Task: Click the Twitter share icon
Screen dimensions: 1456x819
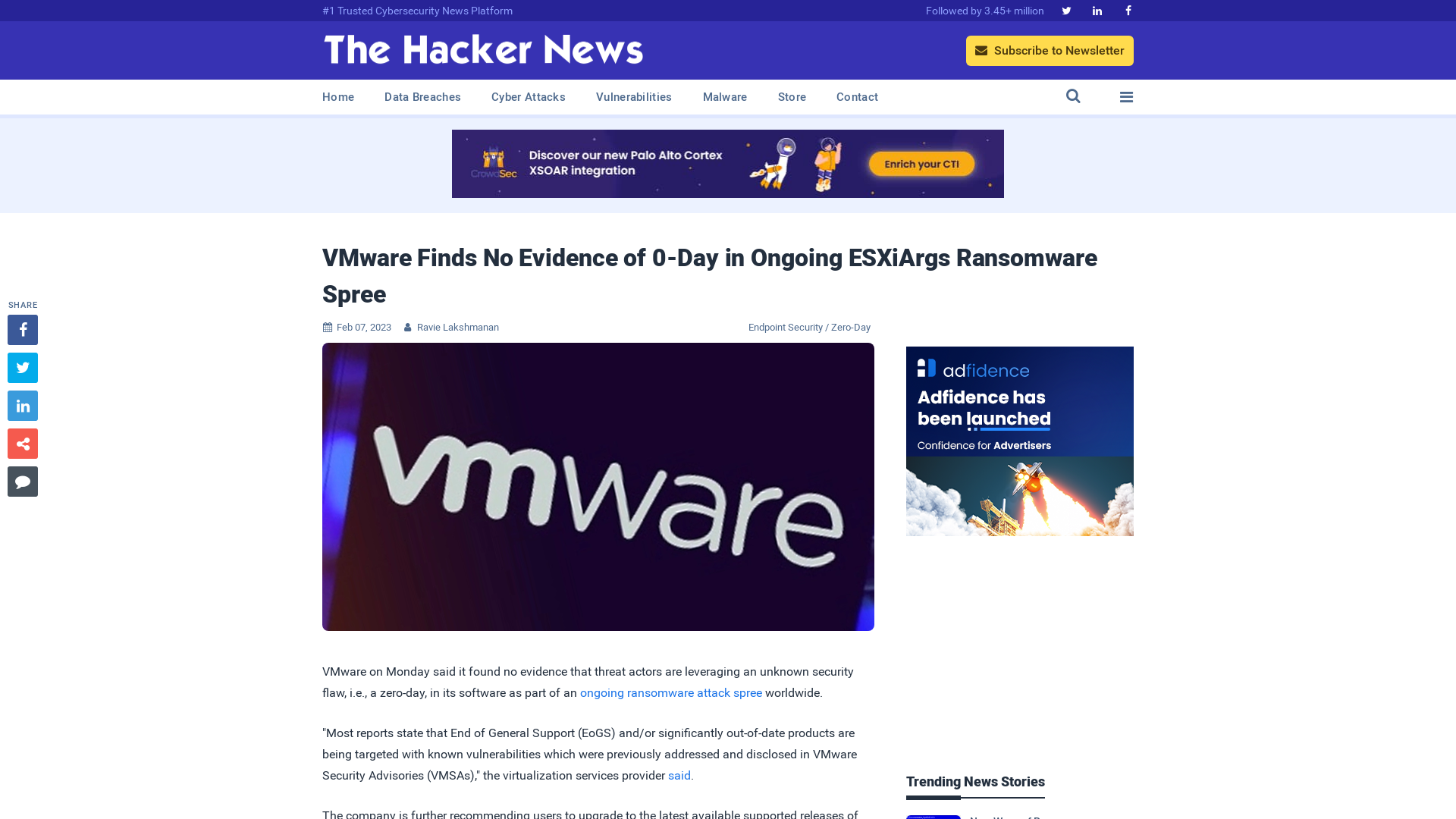Action: pos(22,367)
